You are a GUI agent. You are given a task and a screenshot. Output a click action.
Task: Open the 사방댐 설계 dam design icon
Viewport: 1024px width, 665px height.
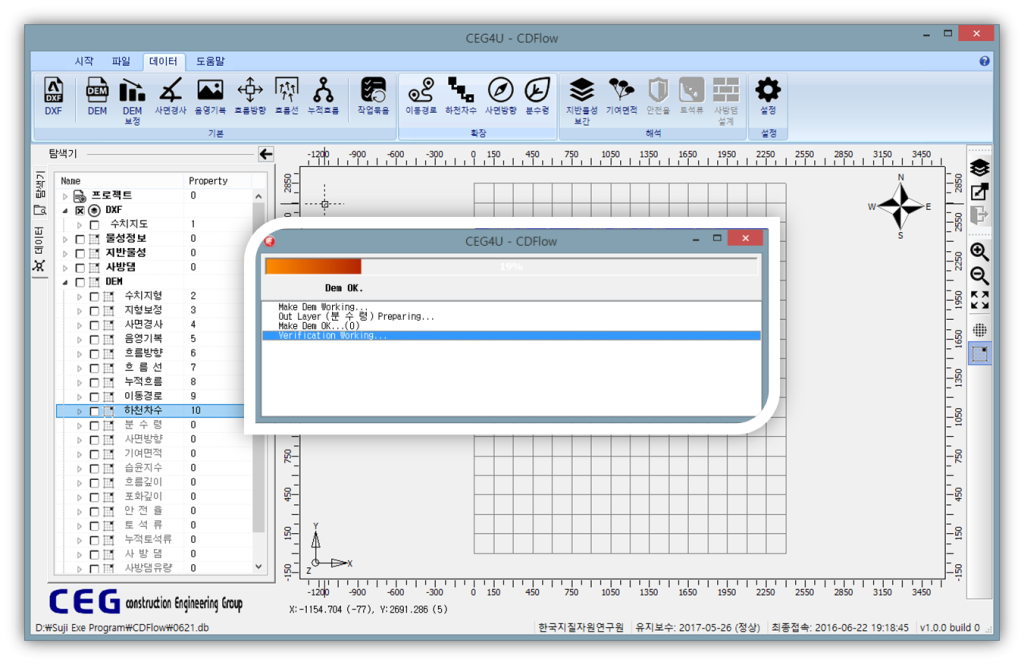[726, 101]
